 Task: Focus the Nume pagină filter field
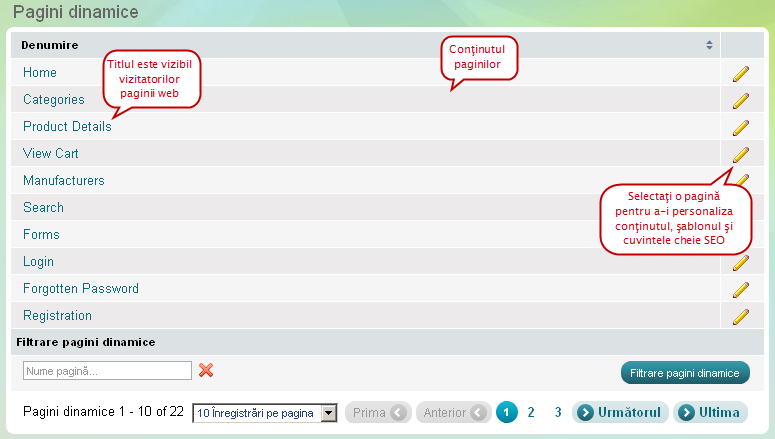pos(107,371)
